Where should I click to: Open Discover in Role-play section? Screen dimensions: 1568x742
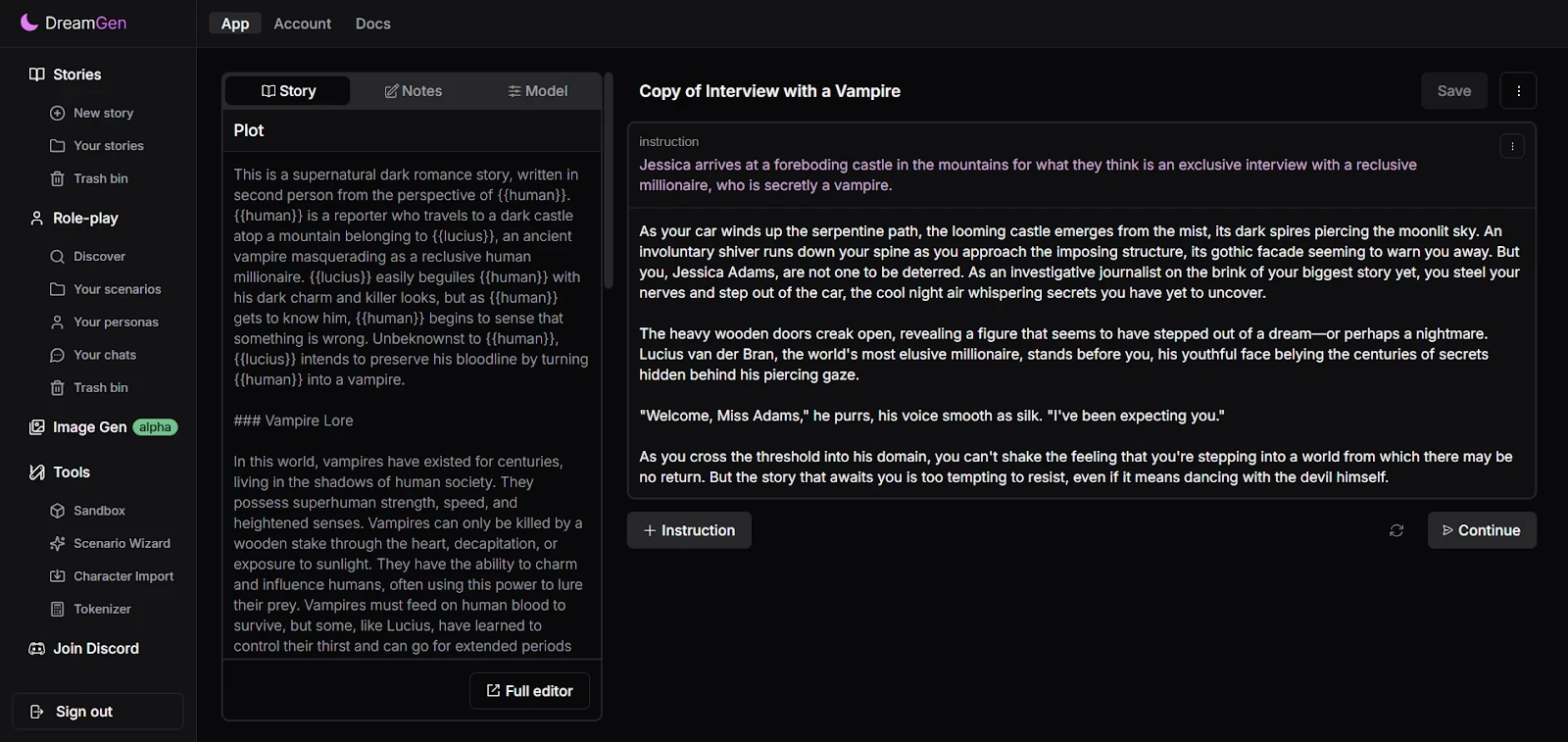click(x=88, y=257)
